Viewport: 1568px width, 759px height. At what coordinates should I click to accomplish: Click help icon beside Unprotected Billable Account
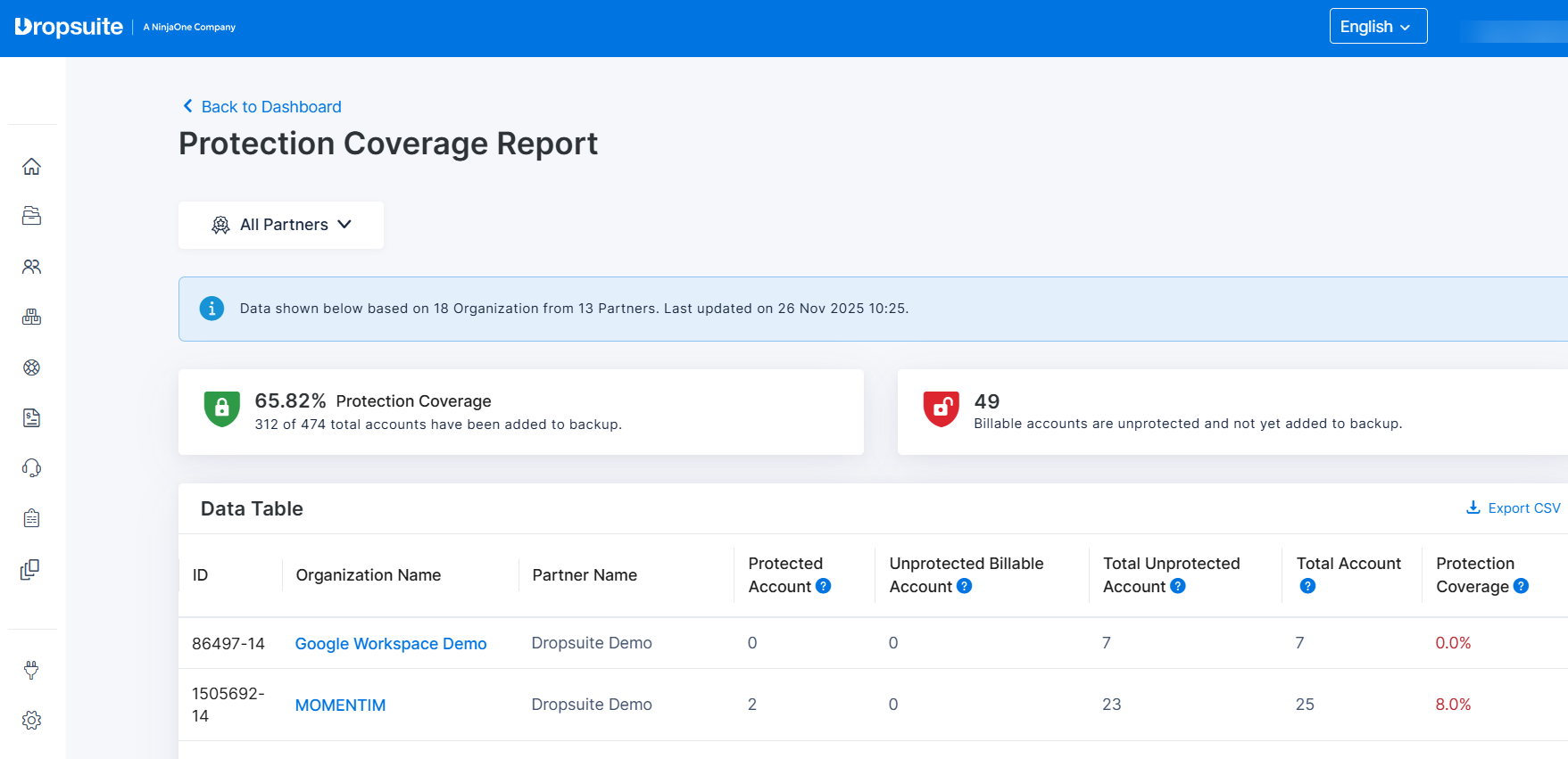click(964, 586)
